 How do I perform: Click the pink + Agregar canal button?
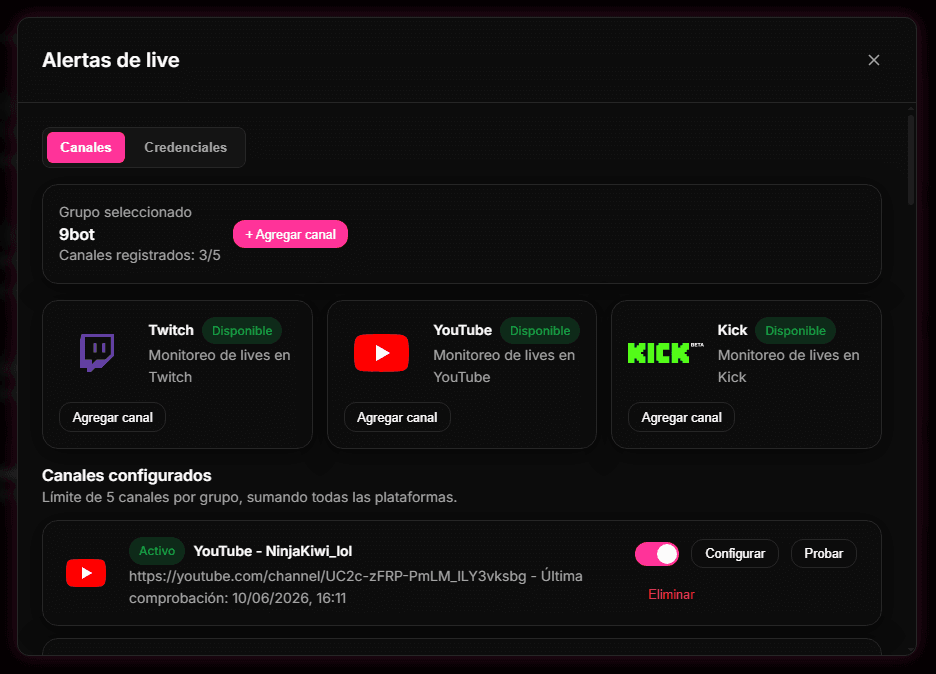290,235
